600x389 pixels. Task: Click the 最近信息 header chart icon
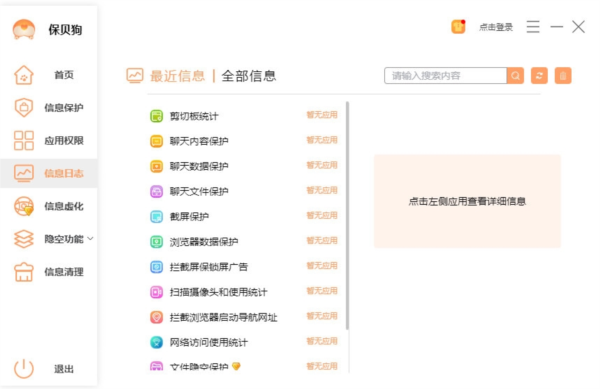[x=135, y=75]
